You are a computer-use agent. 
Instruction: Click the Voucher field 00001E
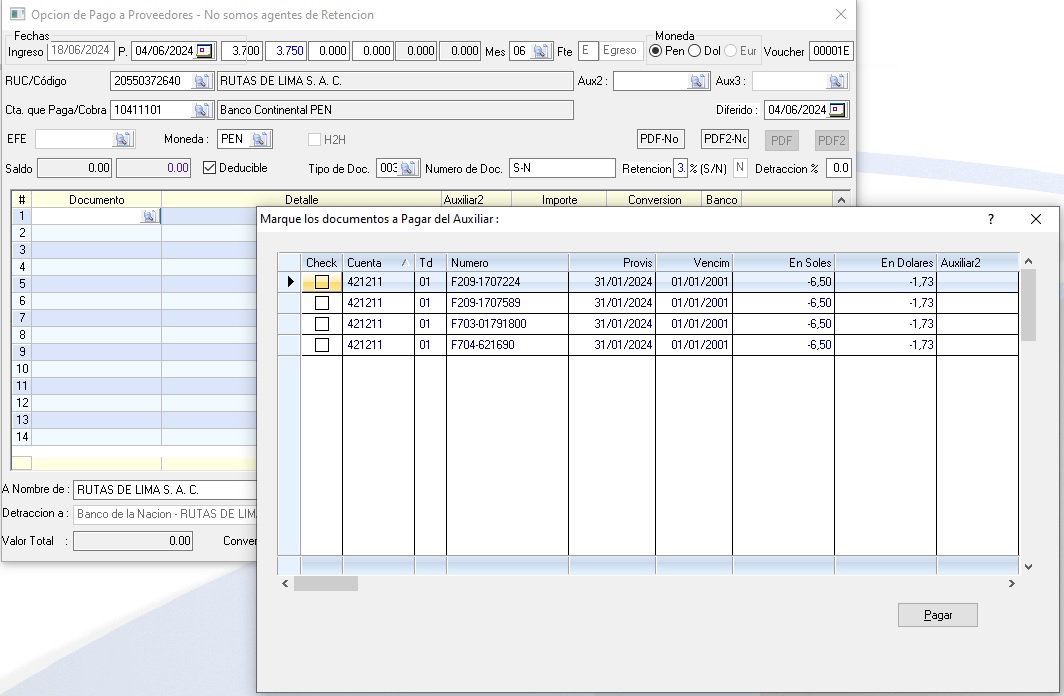click(831, 51)
